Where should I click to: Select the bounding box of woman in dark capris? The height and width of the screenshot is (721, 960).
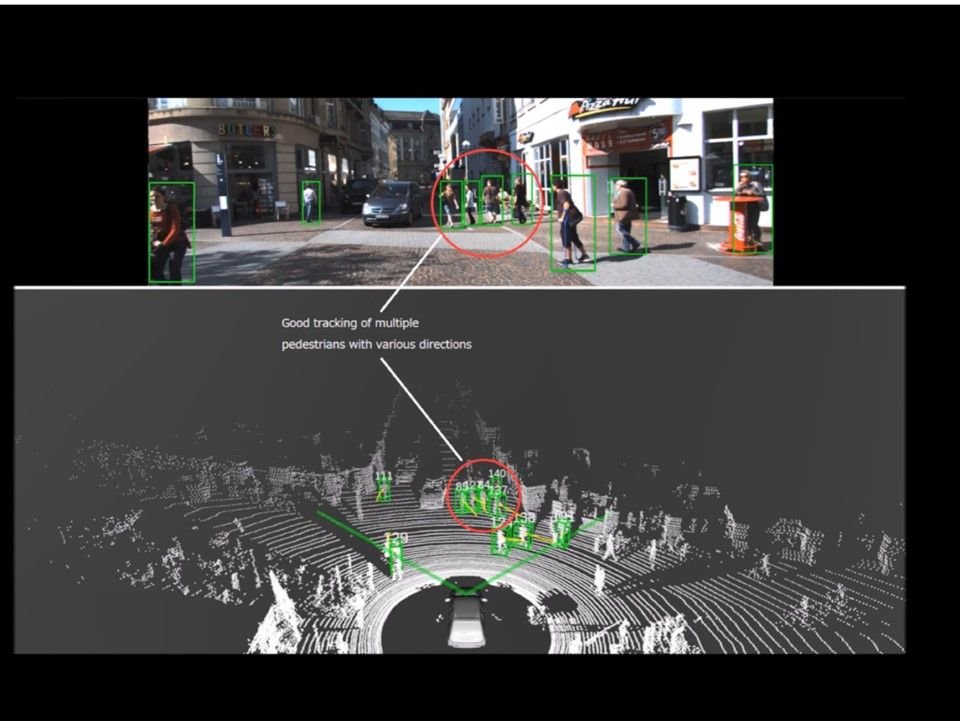(572, 223)
